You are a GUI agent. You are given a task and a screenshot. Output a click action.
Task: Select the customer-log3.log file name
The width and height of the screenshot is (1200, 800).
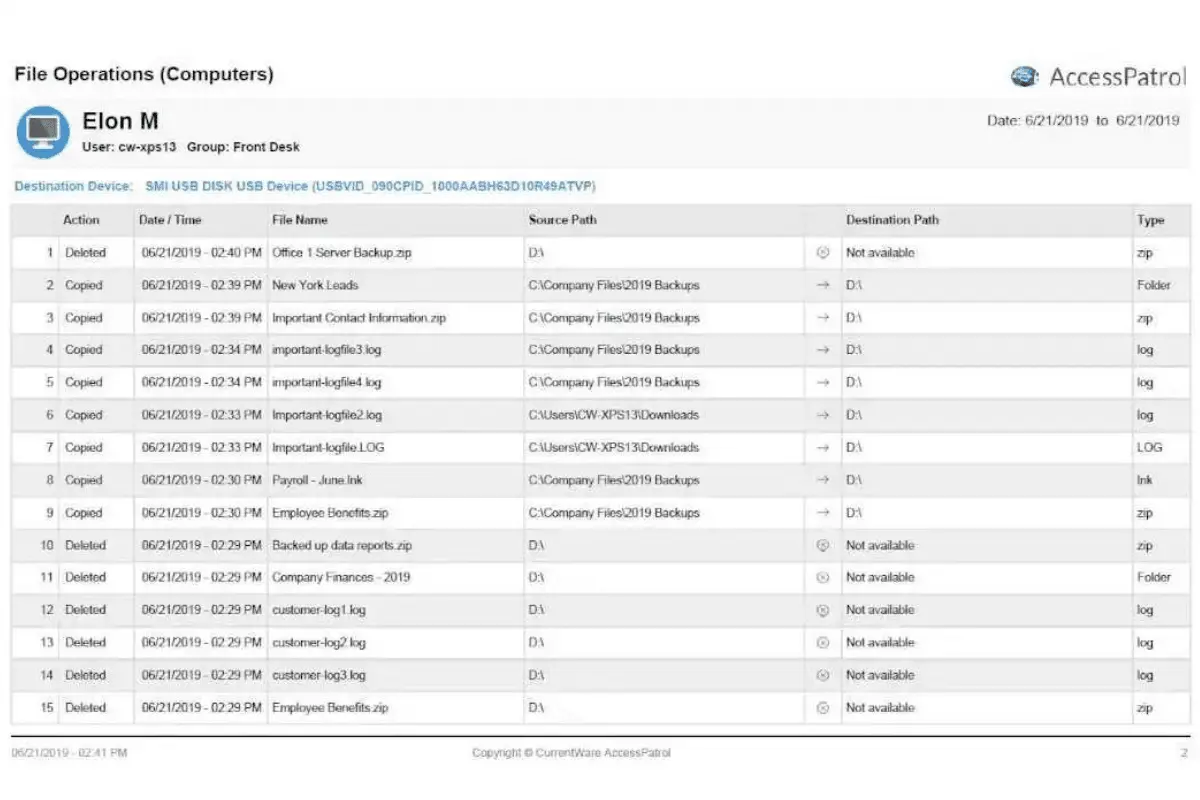tap(319, 675)
